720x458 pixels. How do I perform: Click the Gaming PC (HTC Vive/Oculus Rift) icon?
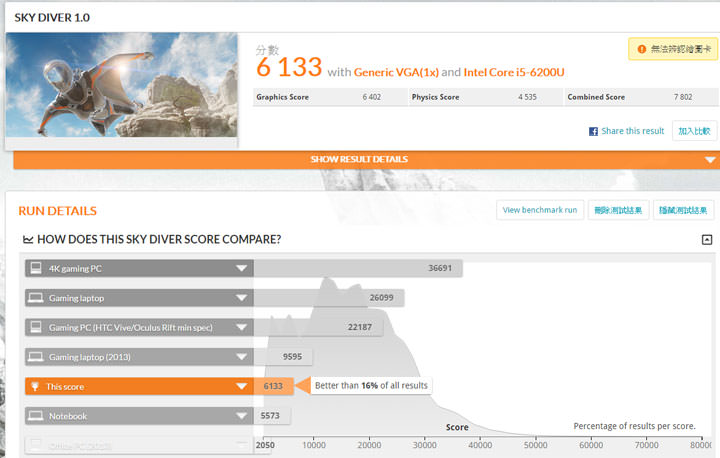click(36, 327)
